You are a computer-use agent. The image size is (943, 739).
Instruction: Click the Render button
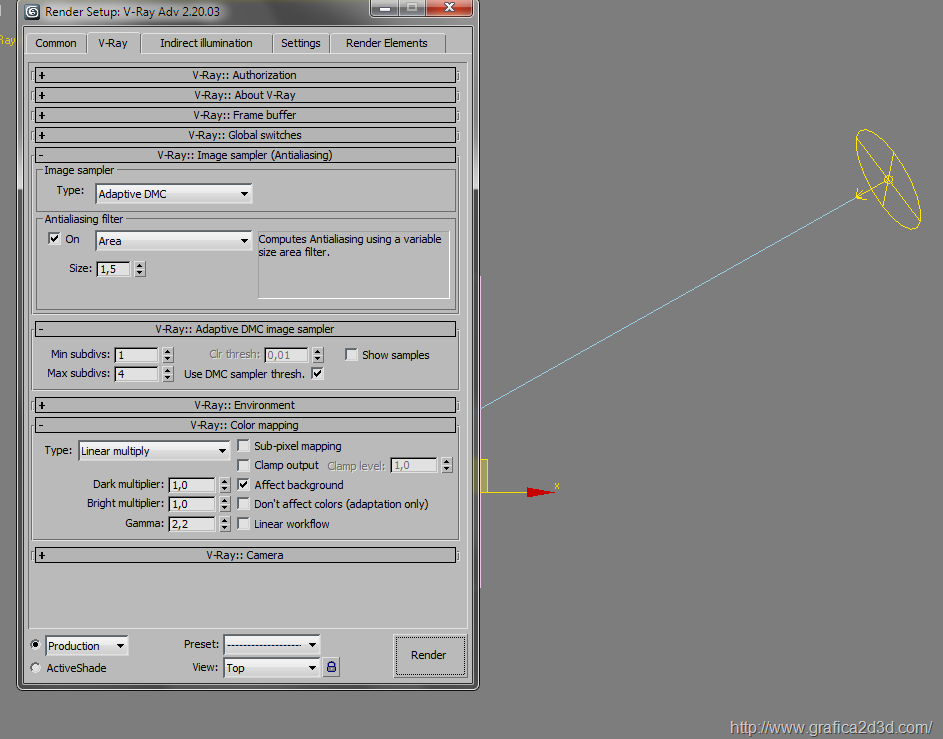click(x=430, y=655)
